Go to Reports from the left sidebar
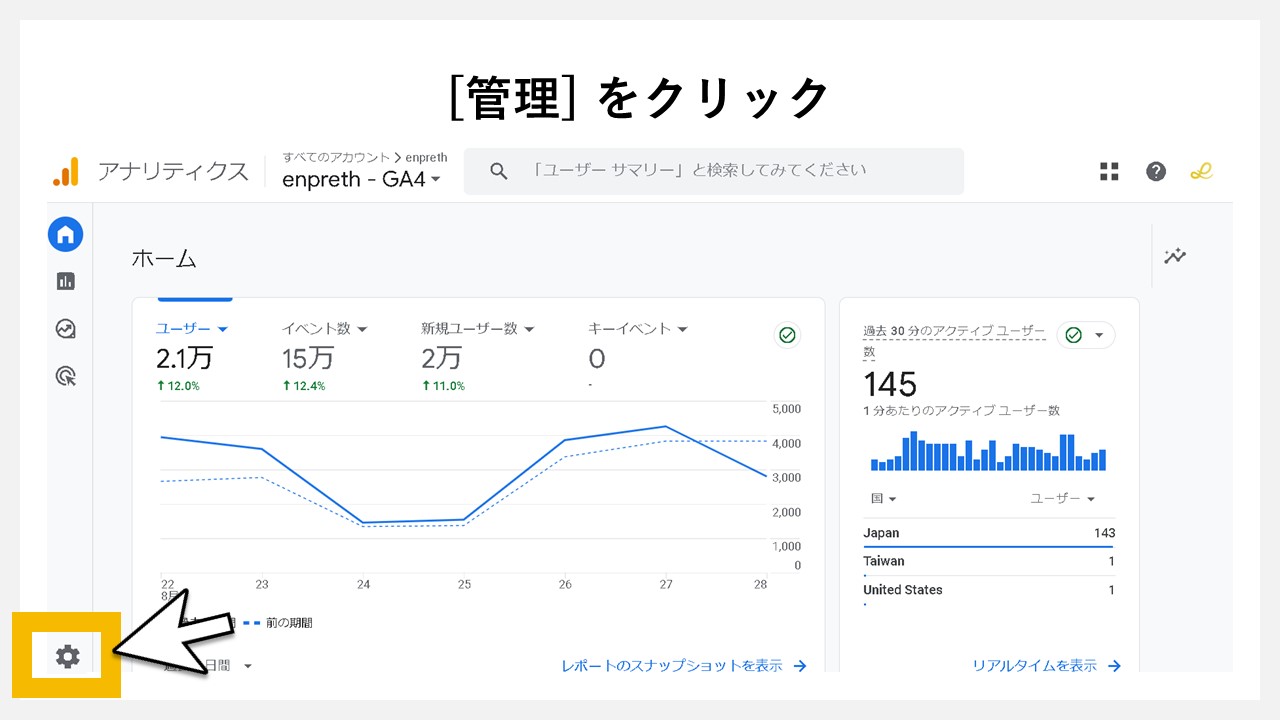The image size is (1280, 720). [x=66, y=281]
